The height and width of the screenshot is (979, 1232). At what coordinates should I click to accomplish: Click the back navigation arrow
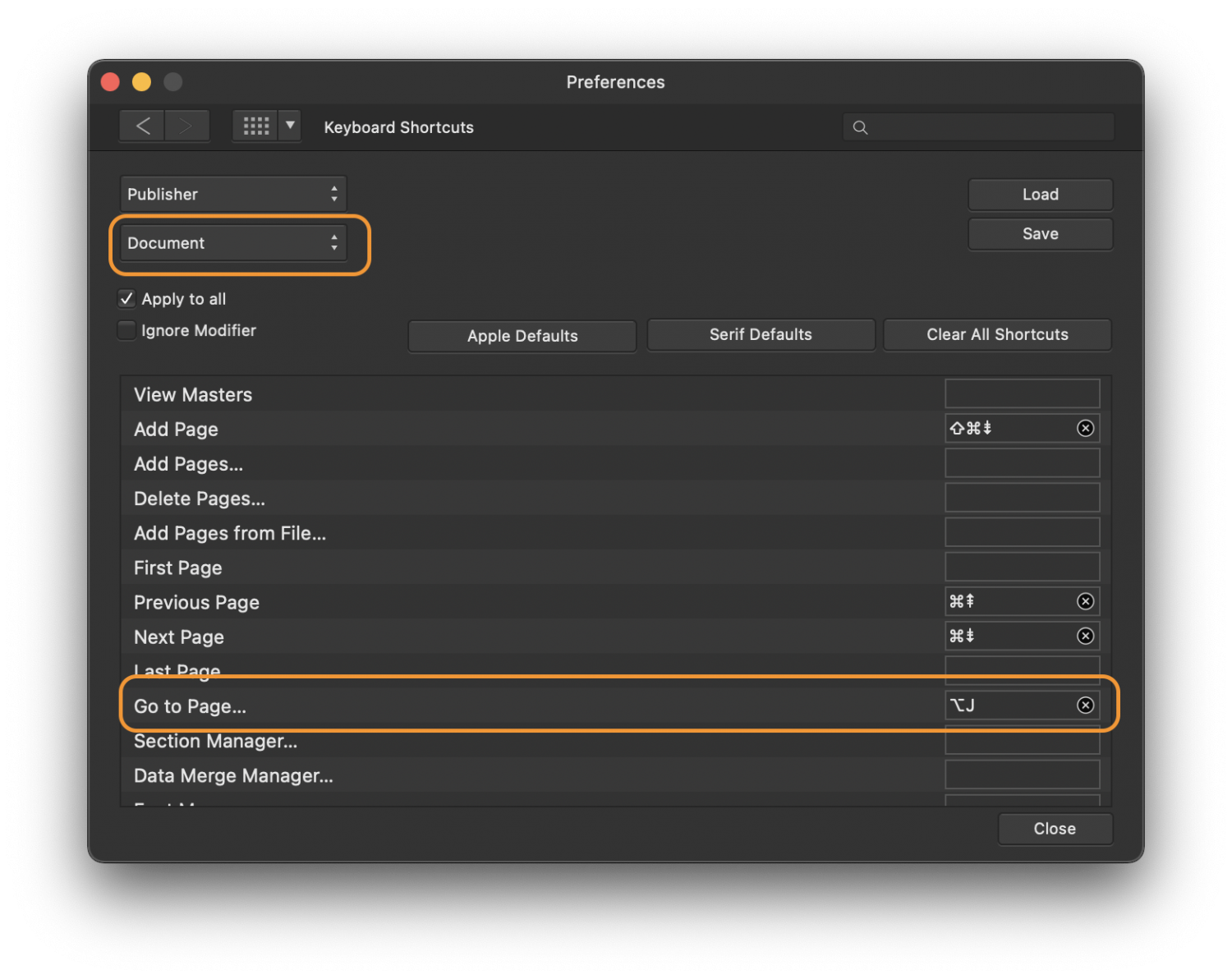click(143, 126)
